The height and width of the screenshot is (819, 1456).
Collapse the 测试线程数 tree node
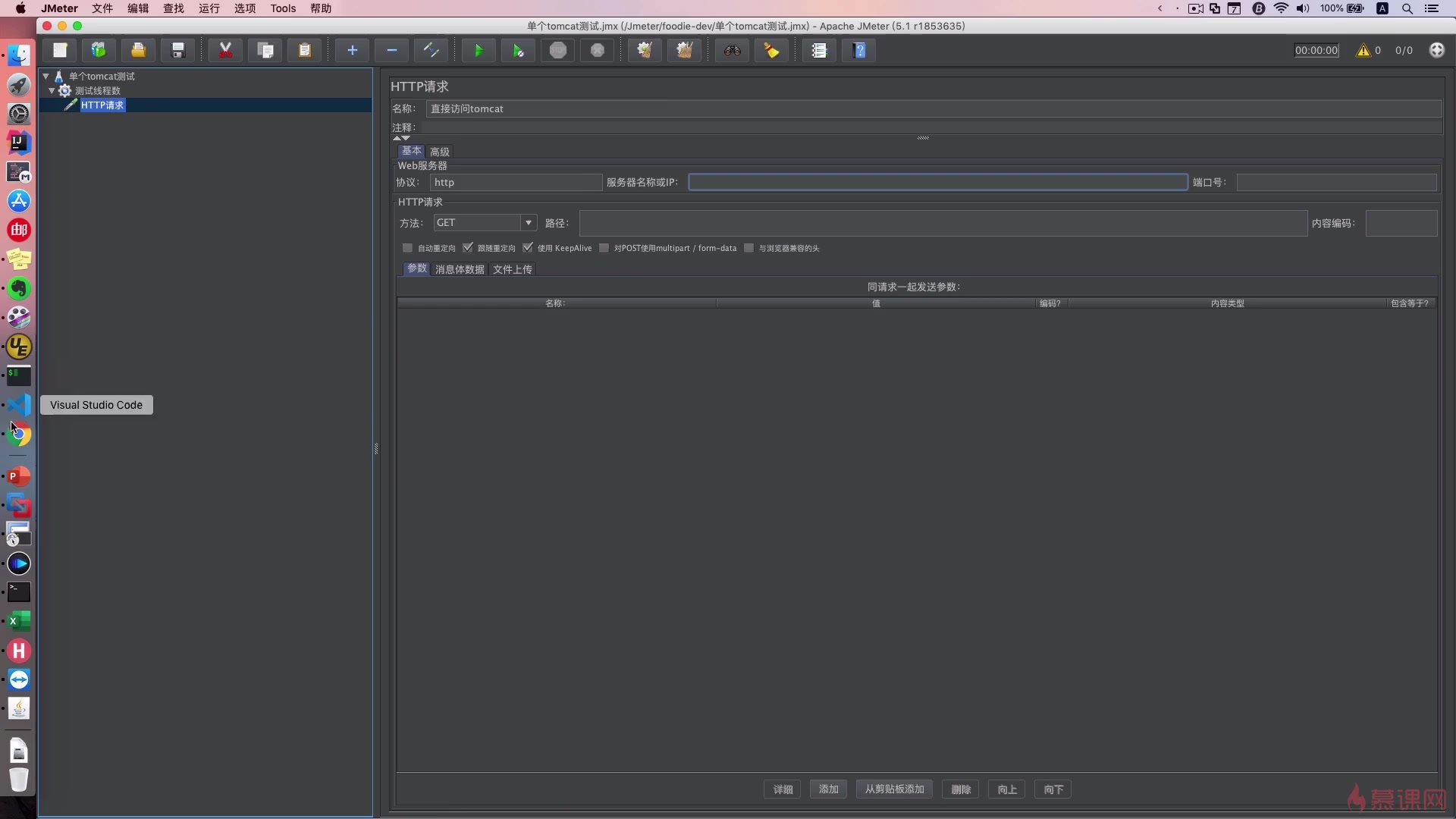pos(52,90)
